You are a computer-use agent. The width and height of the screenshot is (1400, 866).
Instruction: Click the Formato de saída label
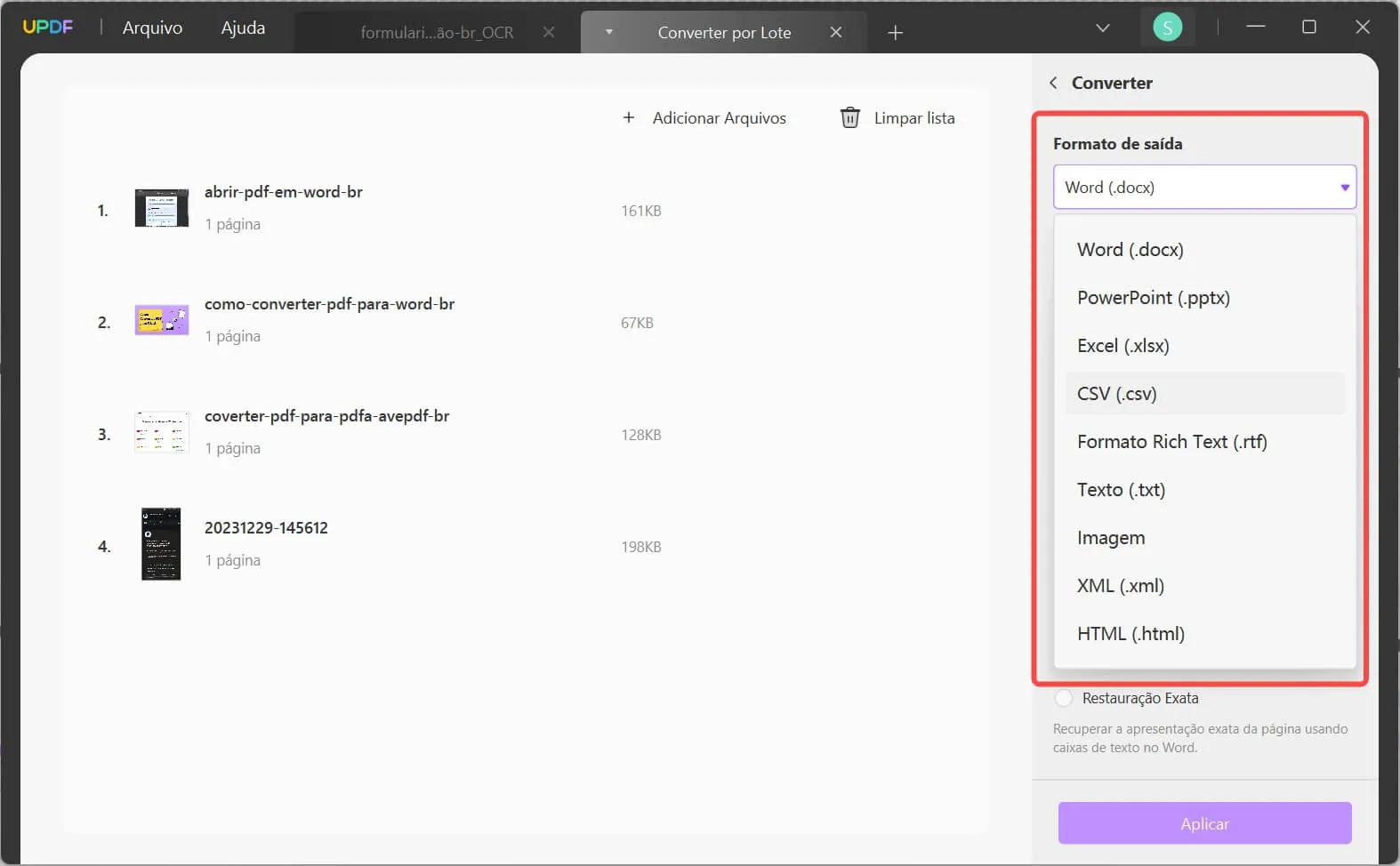tap(1117, 143)
